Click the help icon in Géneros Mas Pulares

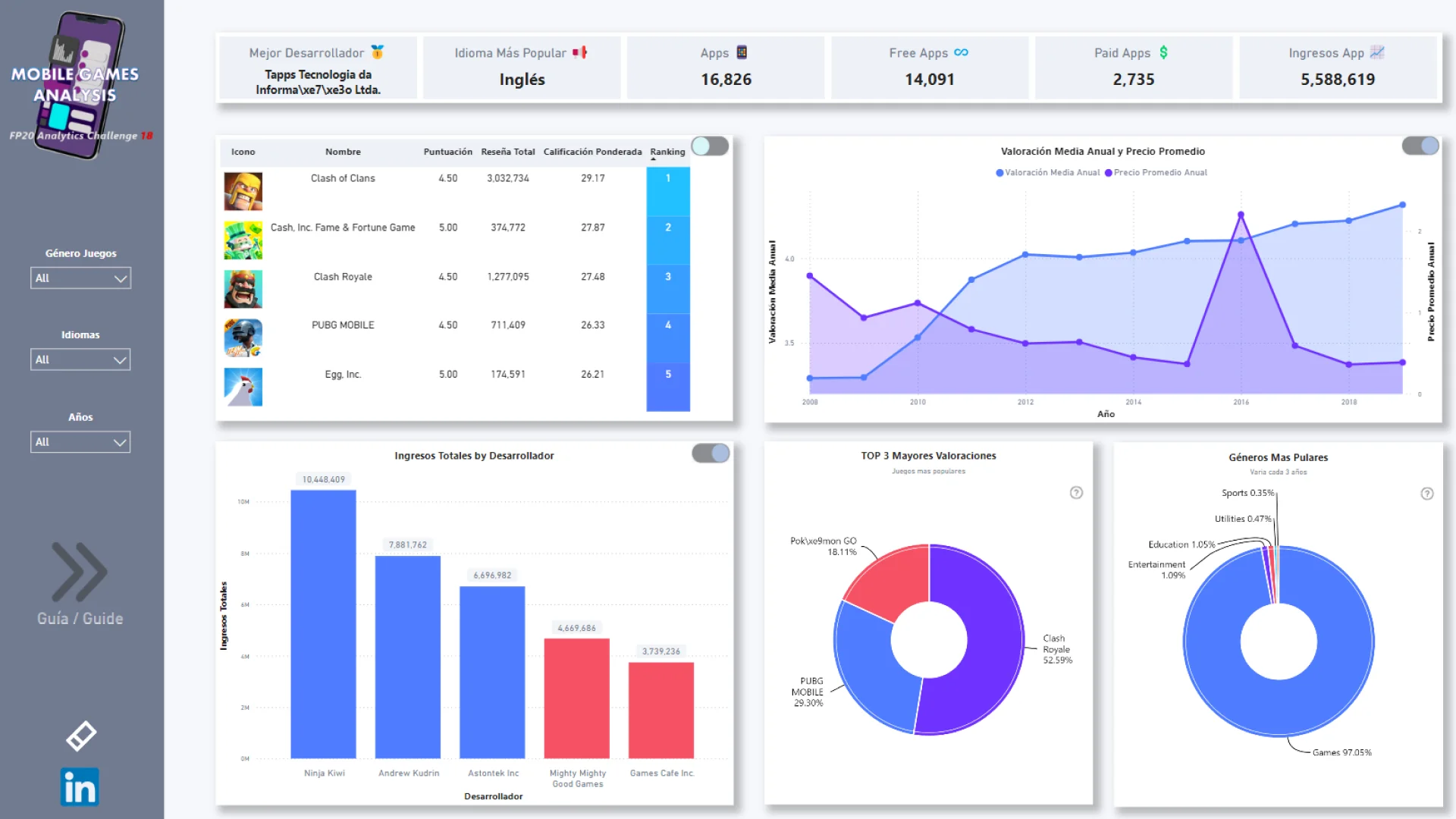coord(1426,494)
